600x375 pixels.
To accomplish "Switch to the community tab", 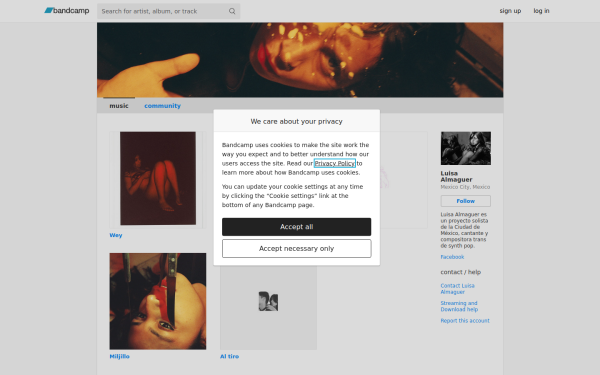I will [x=162, y=106].
